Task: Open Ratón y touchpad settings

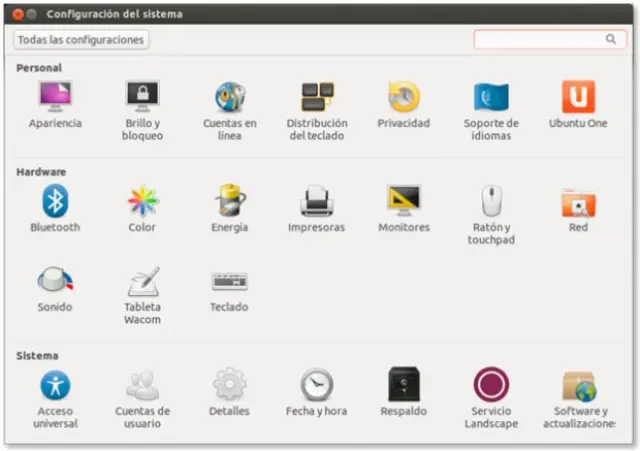Action: tap(491, 201)
